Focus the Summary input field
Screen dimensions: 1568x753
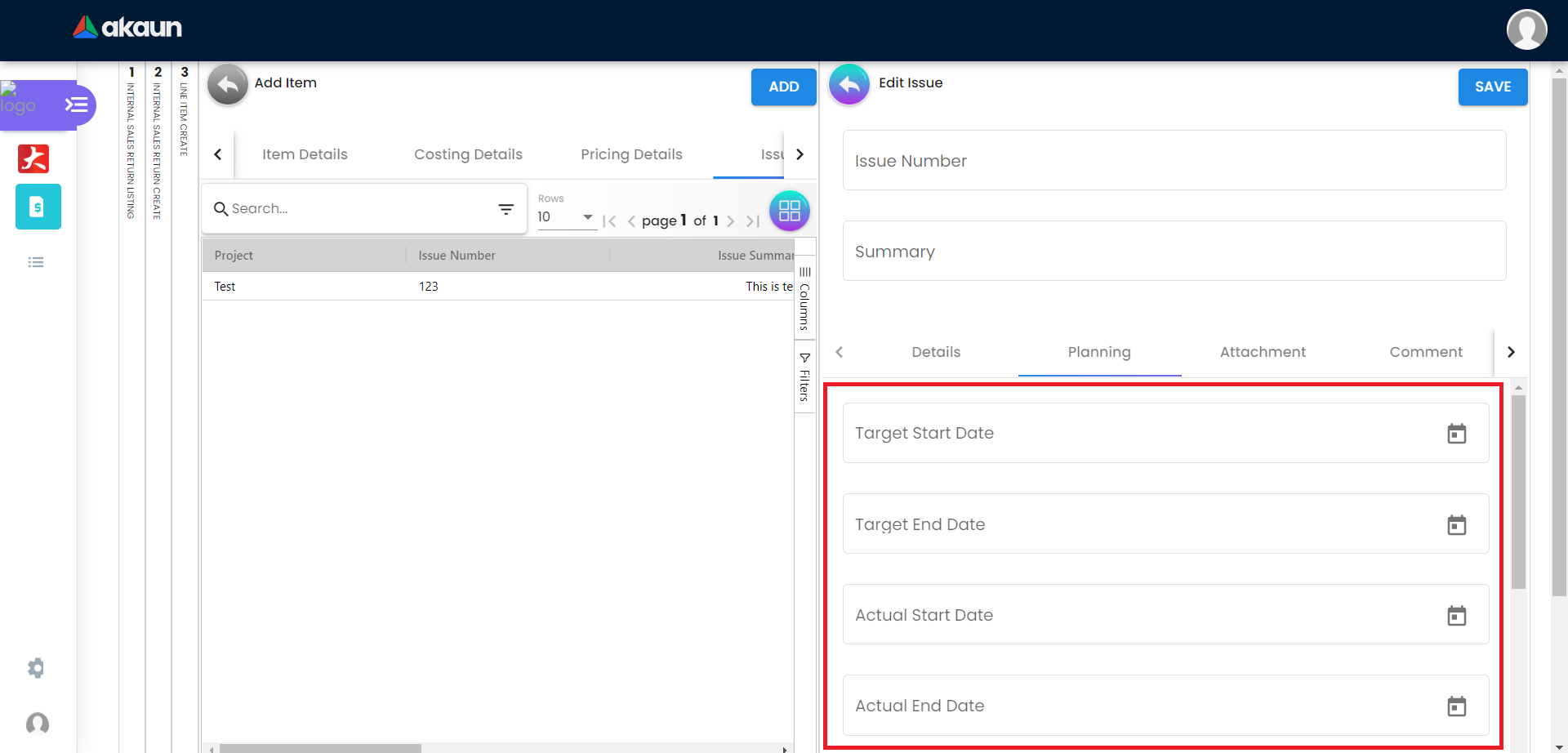(x=1174, y=252)
